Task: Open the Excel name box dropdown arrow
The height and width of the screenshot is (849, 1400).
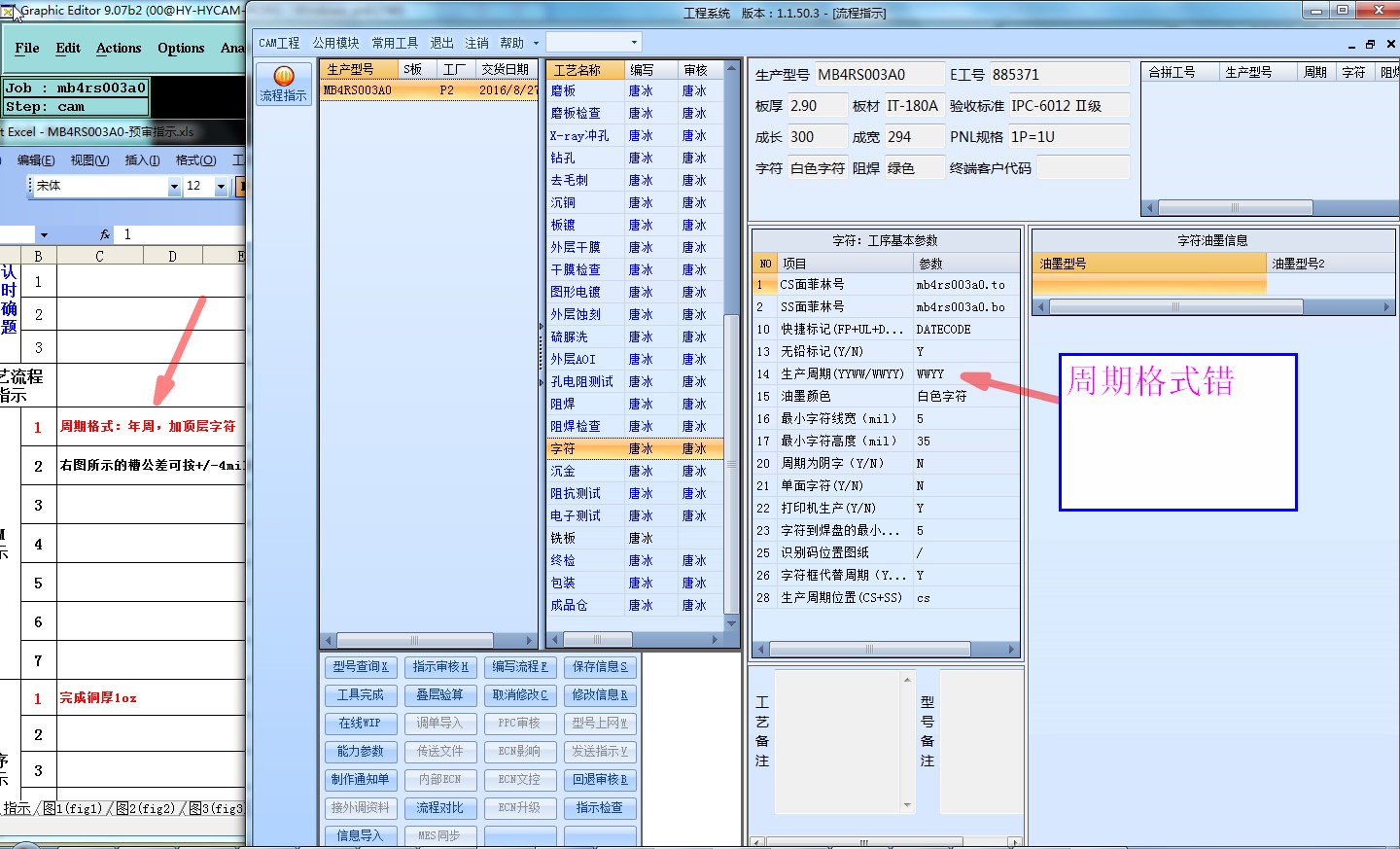Action: pyautogui.click(x=44, y=234)
